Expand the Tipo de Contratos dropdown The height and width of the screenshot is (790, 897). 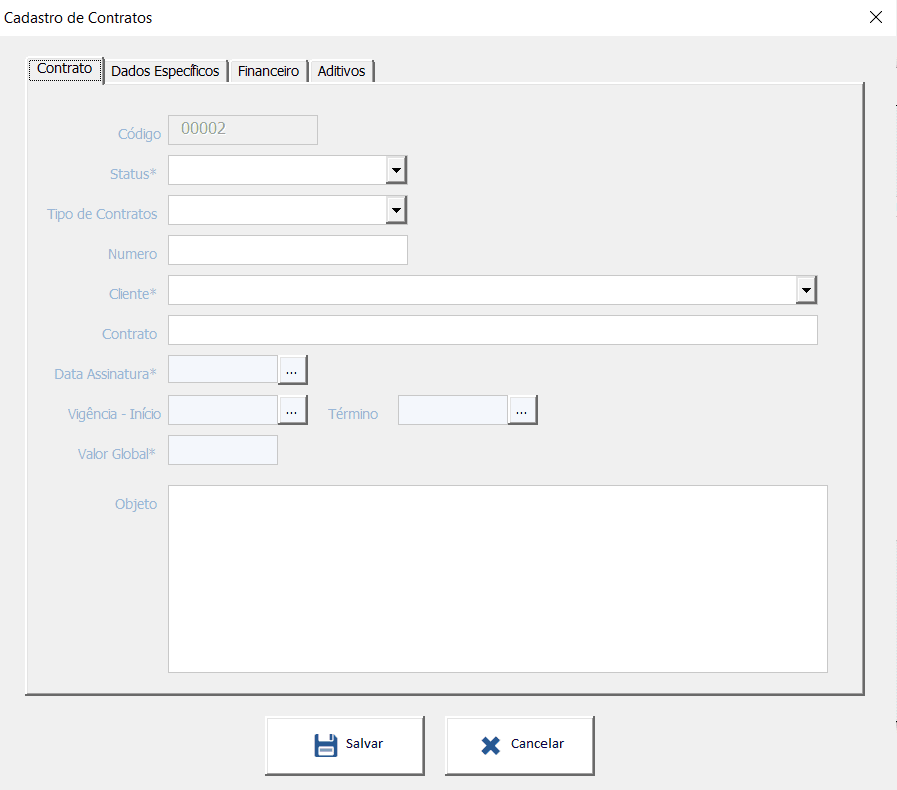pos(396,210)
